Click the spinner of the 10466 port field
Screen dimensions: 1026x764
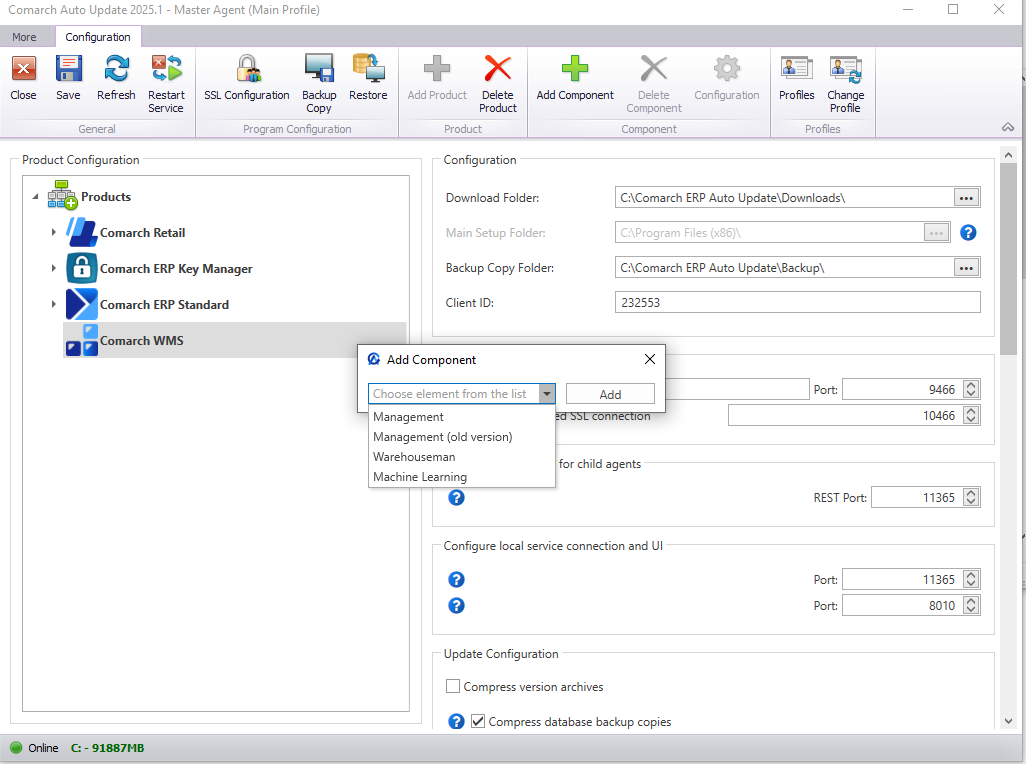click(971, 415)
